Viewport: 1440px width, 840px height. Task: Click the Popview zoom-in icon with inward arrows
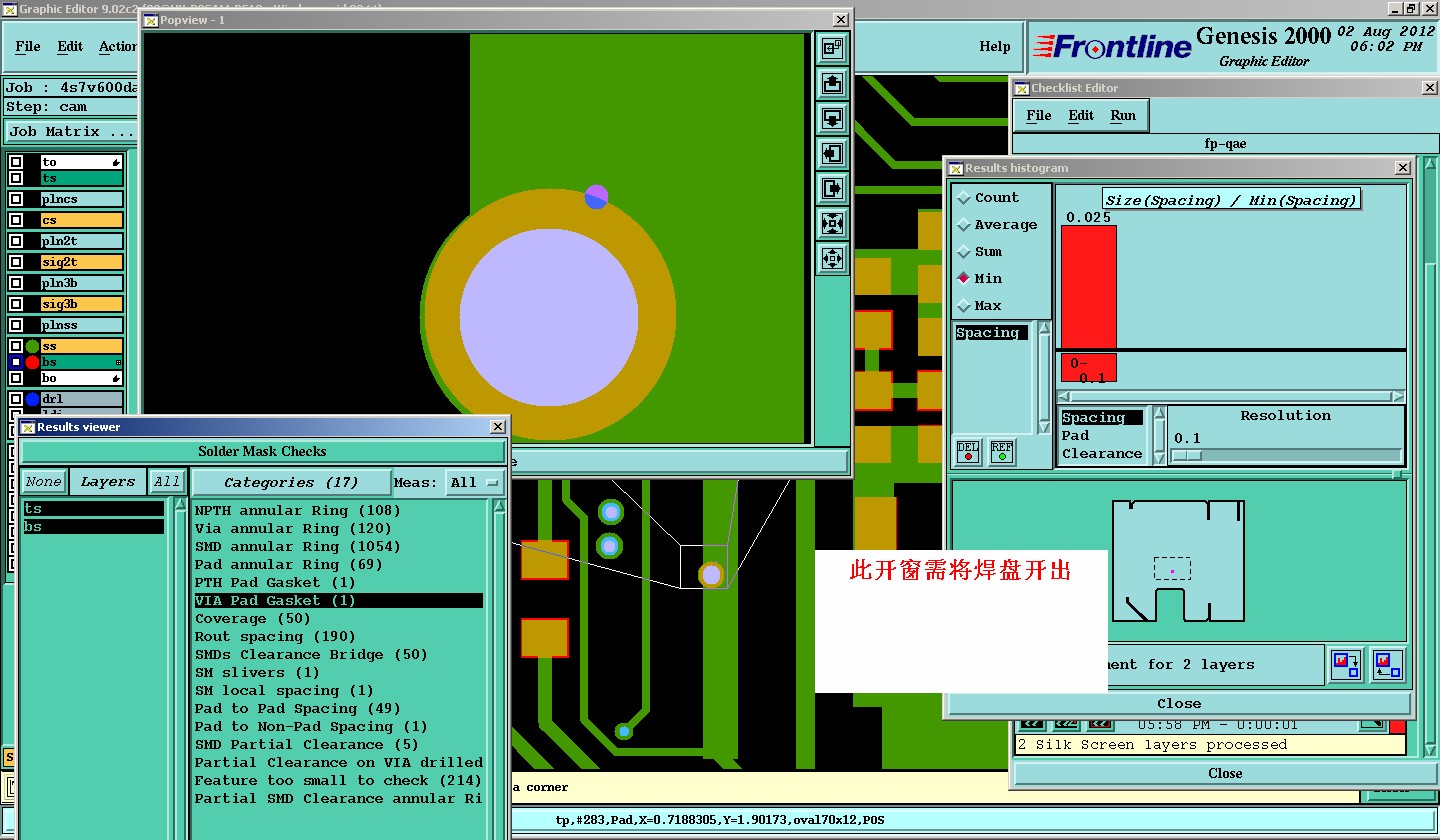tap(832, 223)
